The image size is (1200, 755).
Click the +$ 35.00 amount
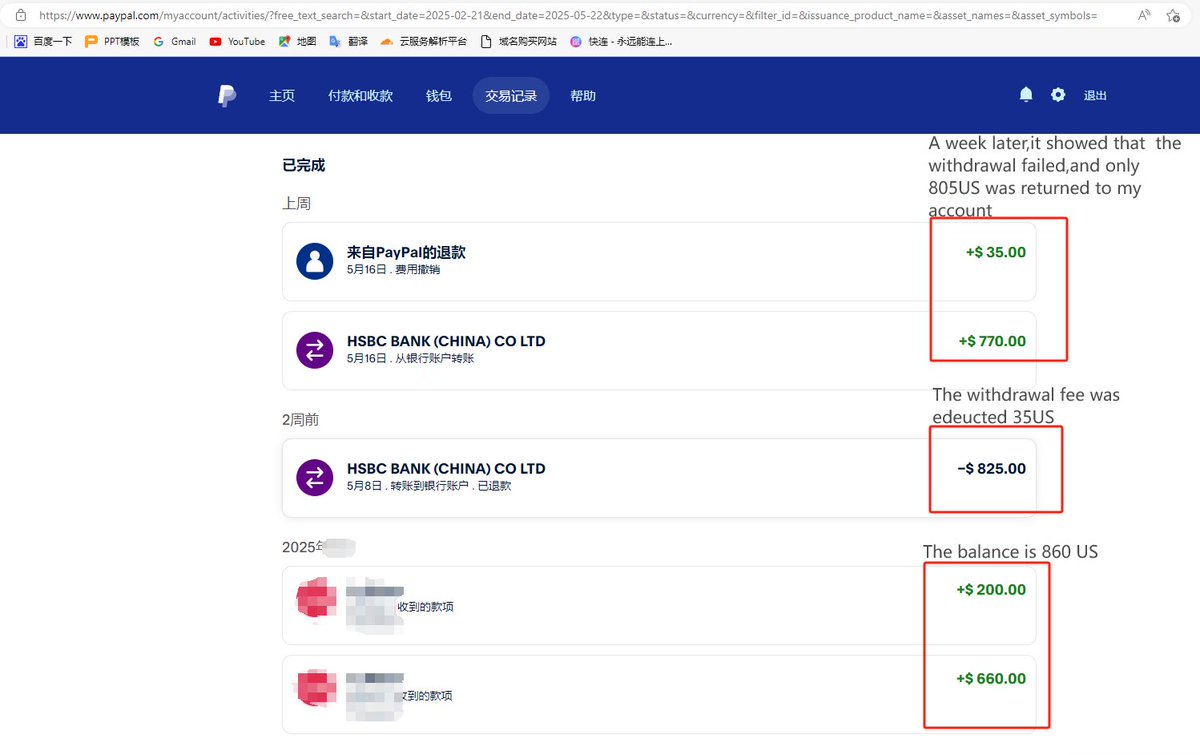point(996,252)
